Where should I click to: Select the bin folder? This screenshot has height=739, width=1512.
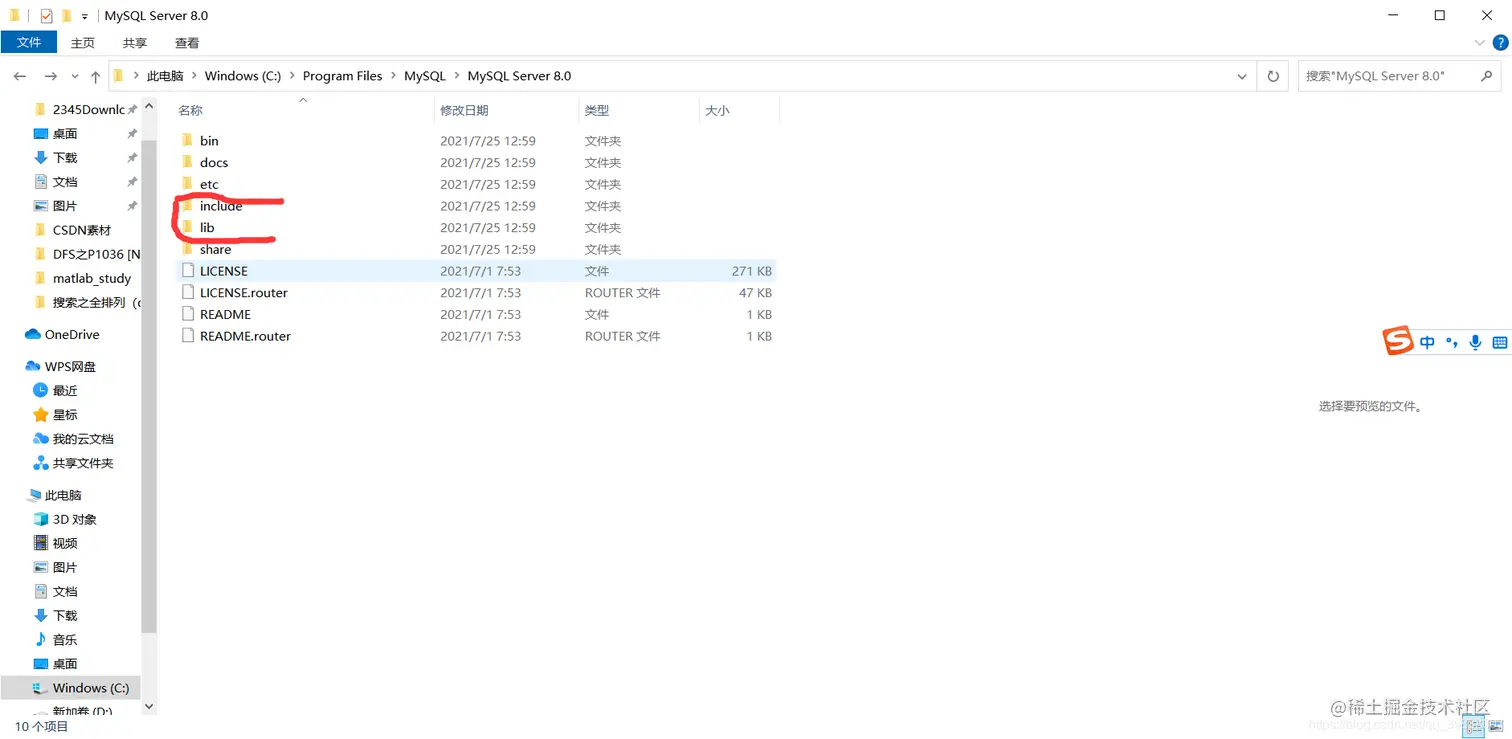[x=209, y=141]
